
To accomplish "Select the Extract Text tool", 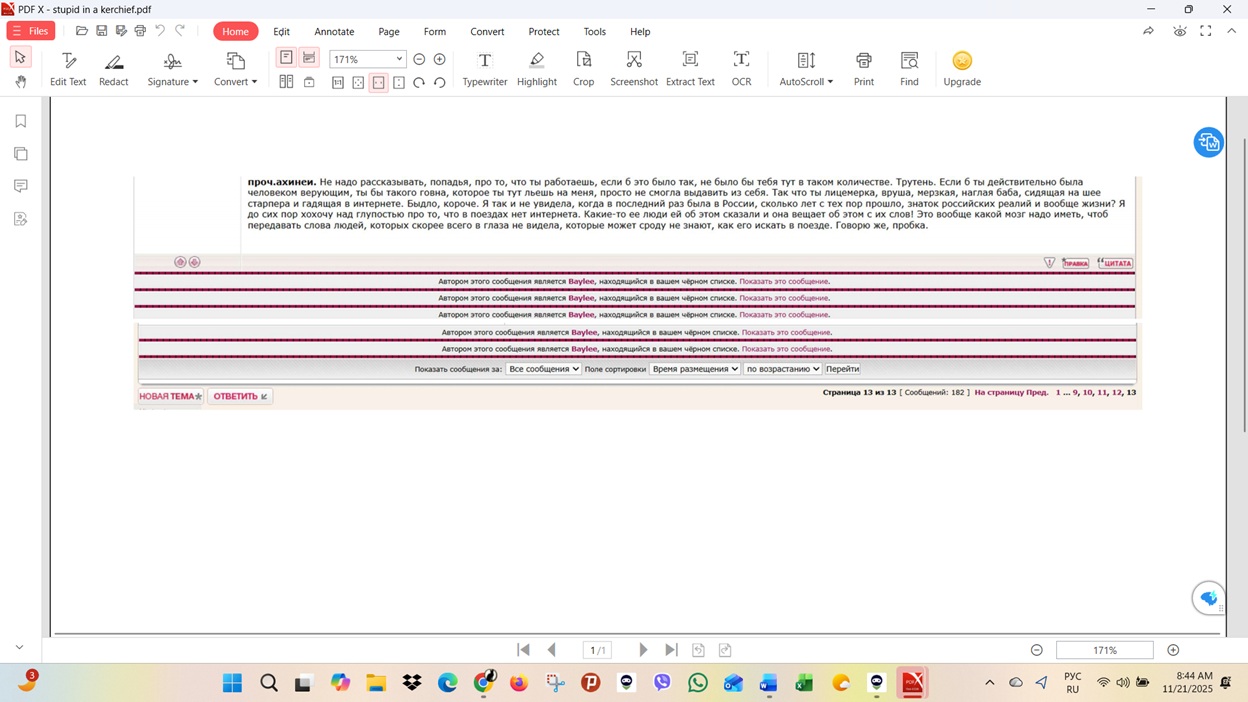I will [x=690, y=68].
